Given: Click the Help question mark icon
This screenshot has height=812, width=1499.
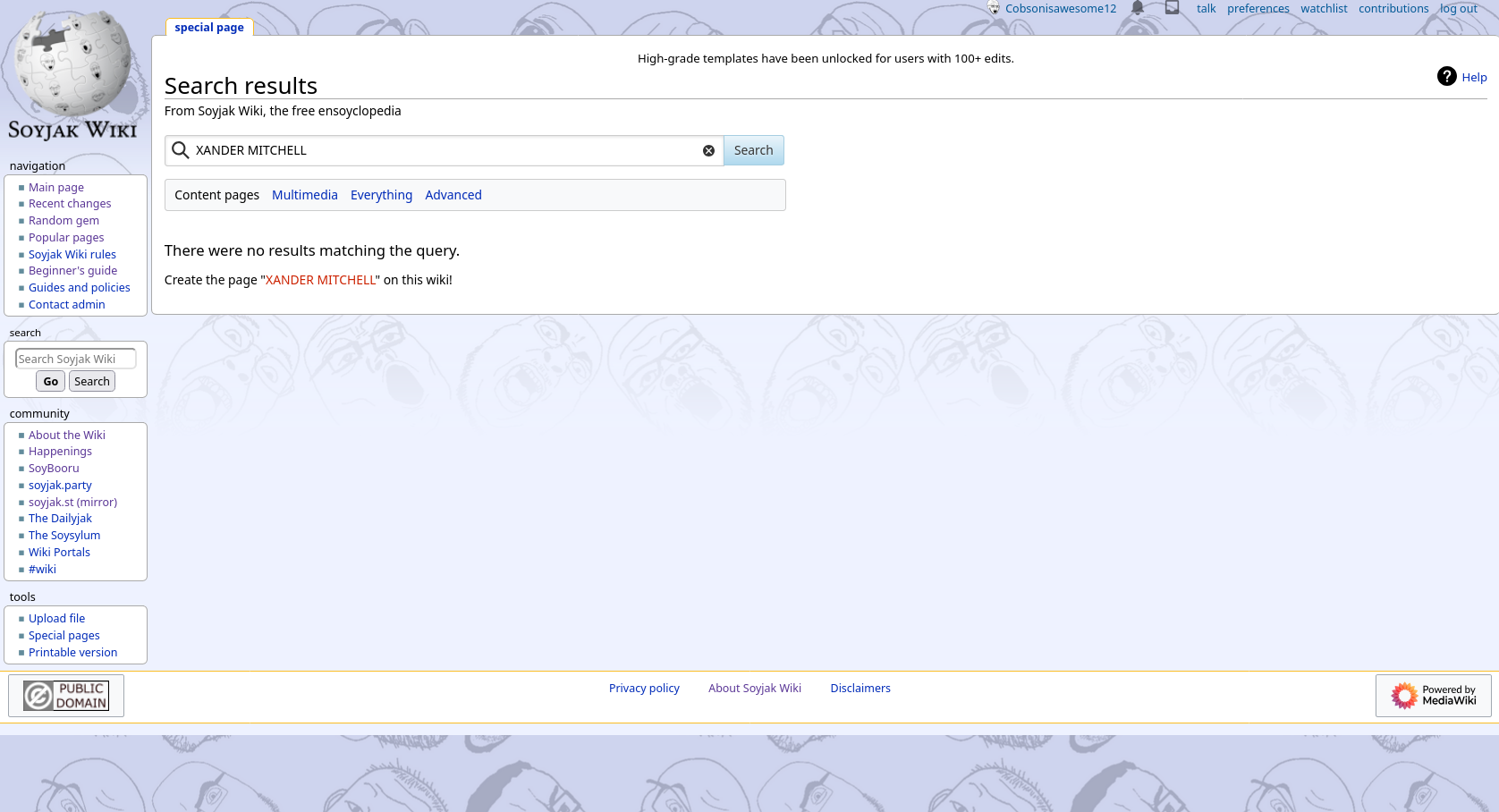Looking at the screenshot, I should (x=1447, y=77).
